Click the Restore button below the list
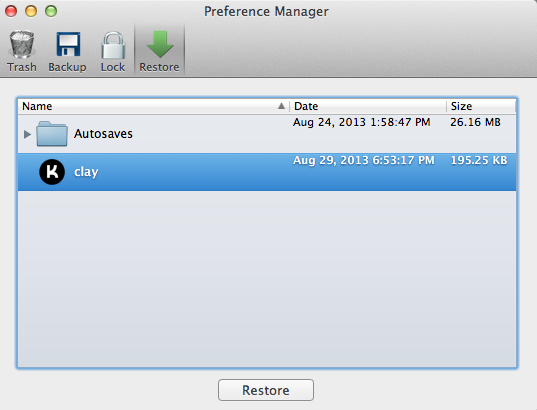The image size is (537, 410). pyautogui.click(x=266, y=390)
